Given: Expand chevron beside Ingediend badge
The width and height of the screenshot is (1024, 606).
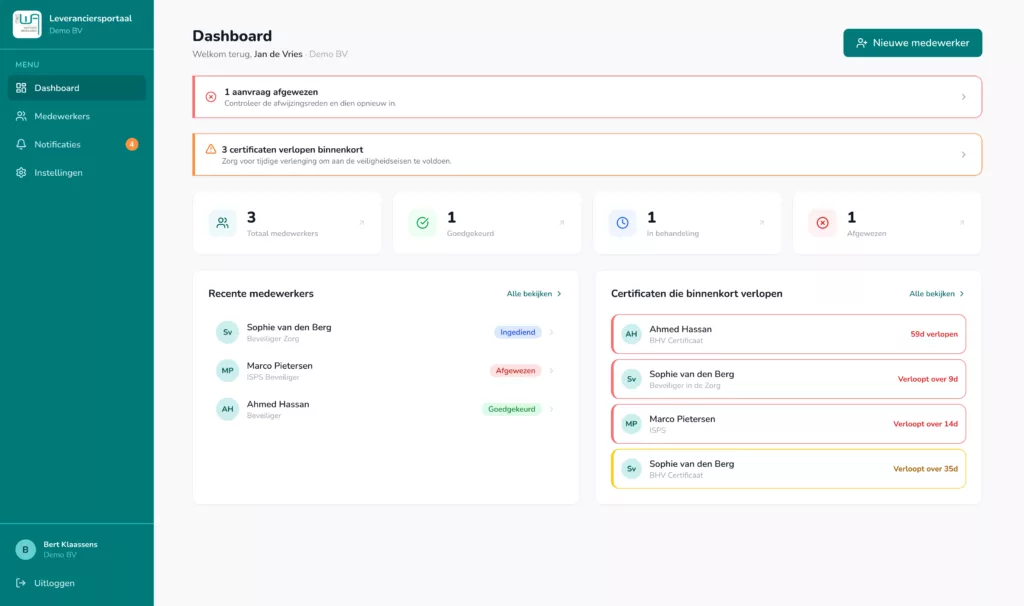Looking at the screenshot, I should tap(551, 332).
